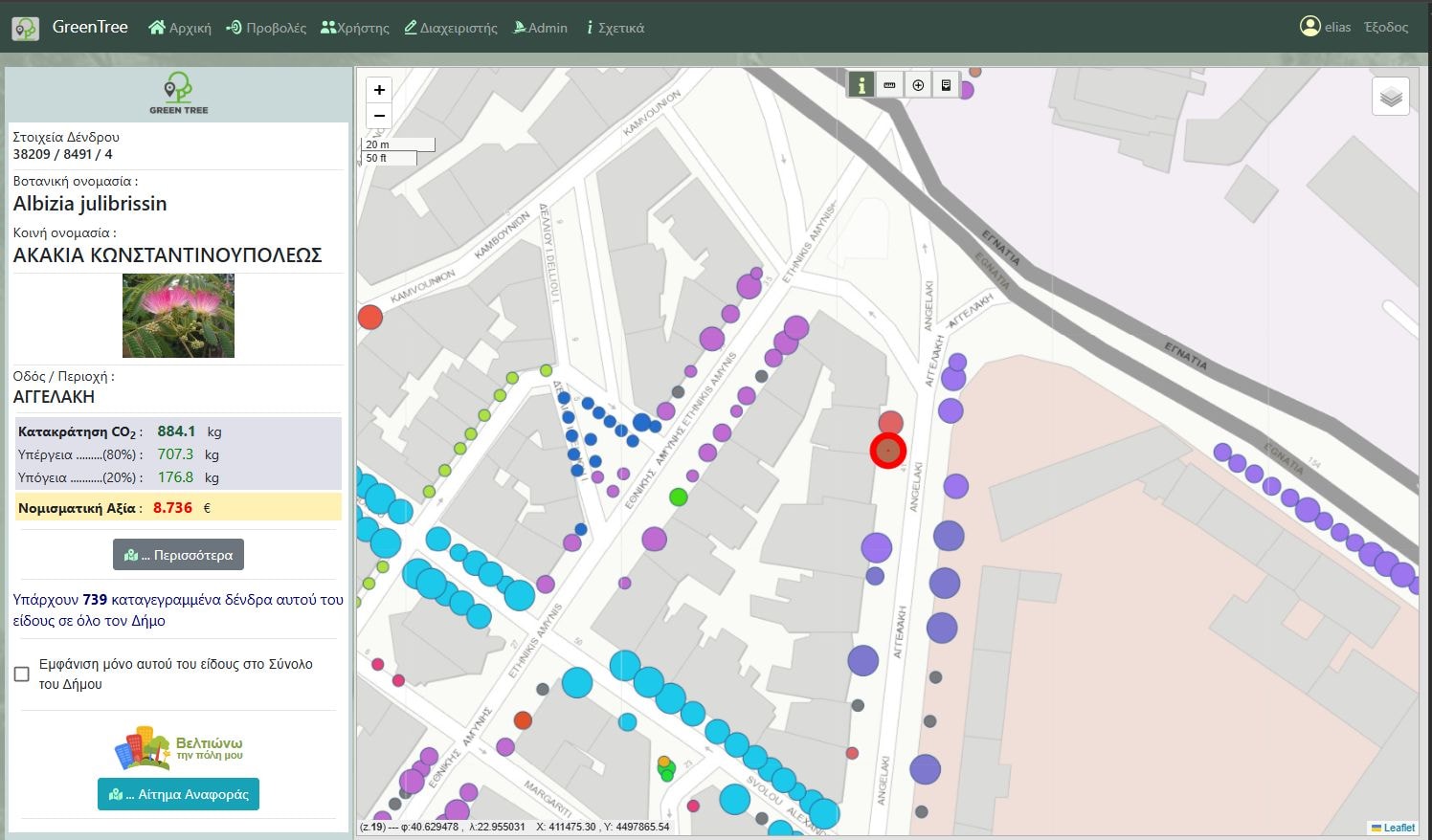Image resolution: width=1432 pixels, height=840 pixels.
Task: Click the Albizia julibrissin flower thumbnail
Action: tap(178, 316)
